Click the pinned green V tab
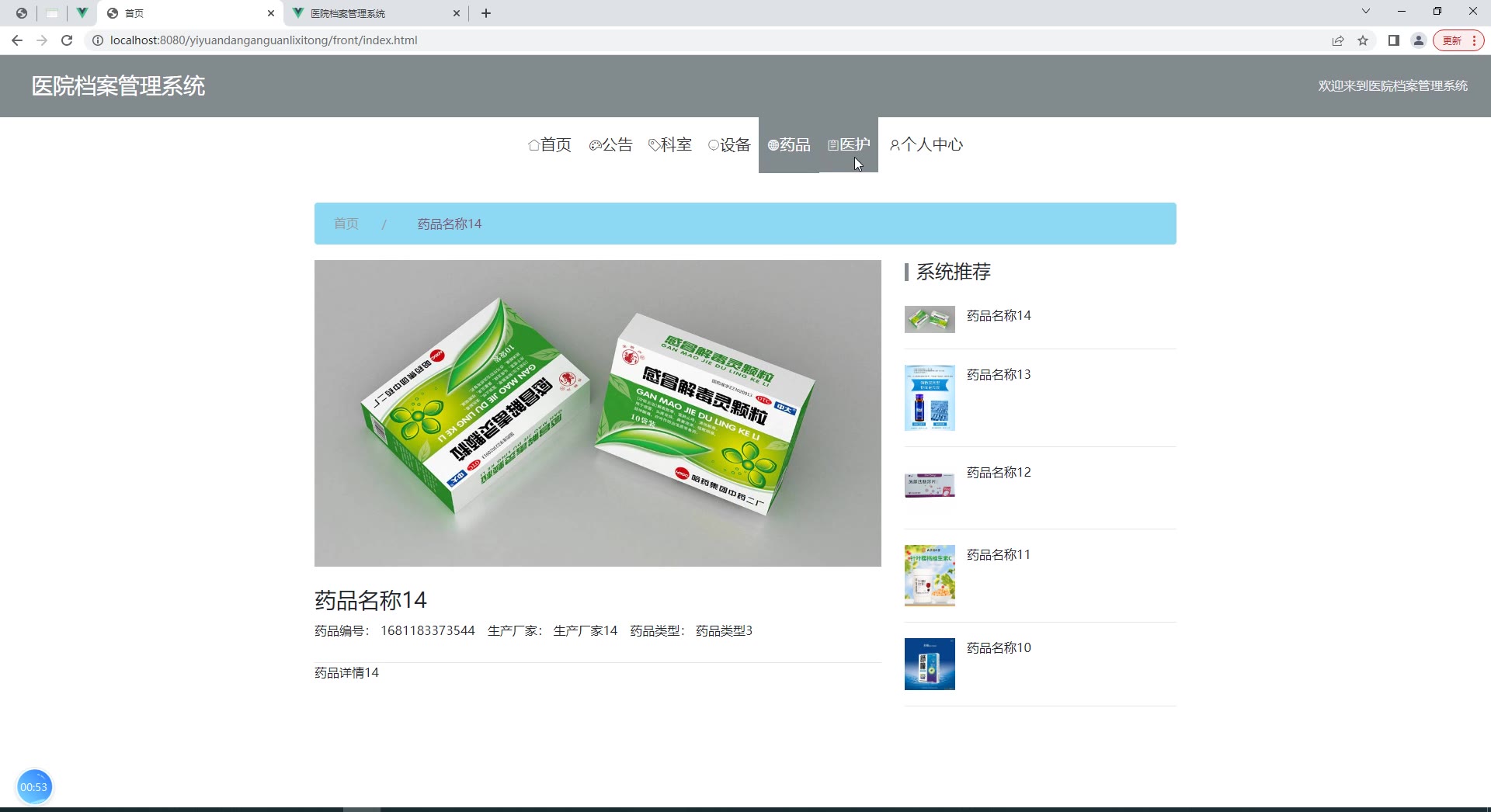This screenshot has height=812, width=1491. coord(82,13)
